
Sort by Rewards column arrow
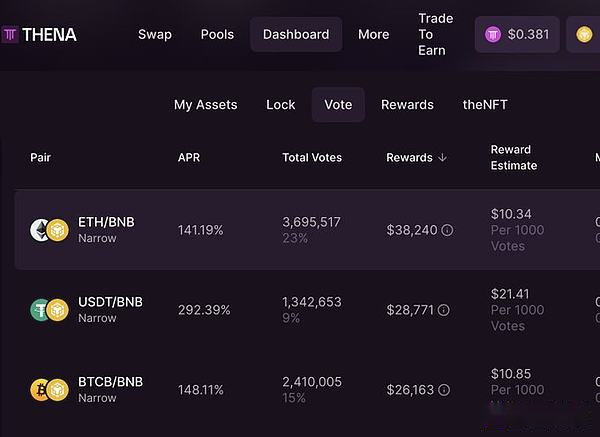(x=442, y=157)
